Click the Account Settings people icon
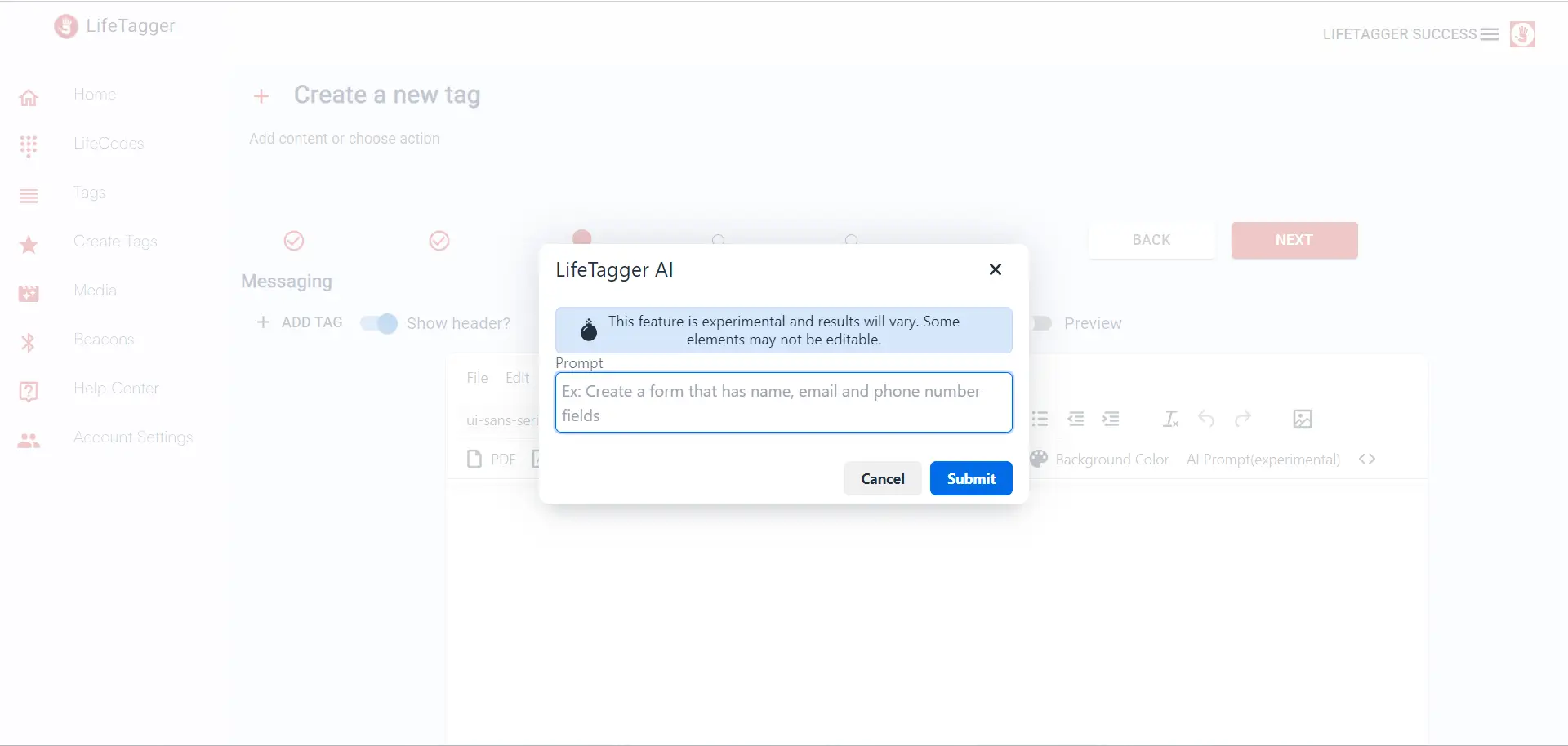The image size is (1568, 746). tap(29, 441)
